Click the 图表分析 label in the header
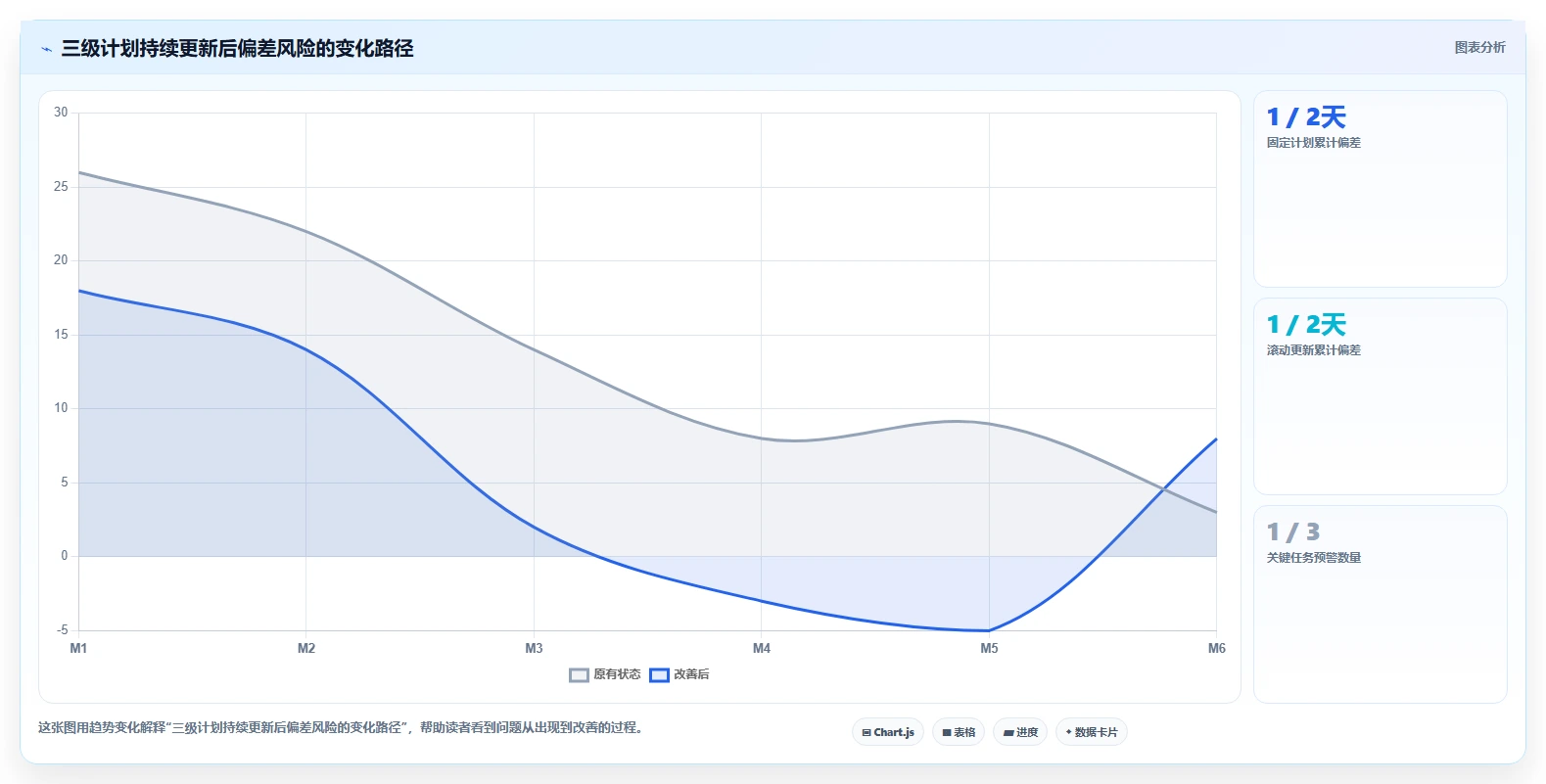Image resolution: width=1546 pixels, height=784 pixels. pos(1479,47)
